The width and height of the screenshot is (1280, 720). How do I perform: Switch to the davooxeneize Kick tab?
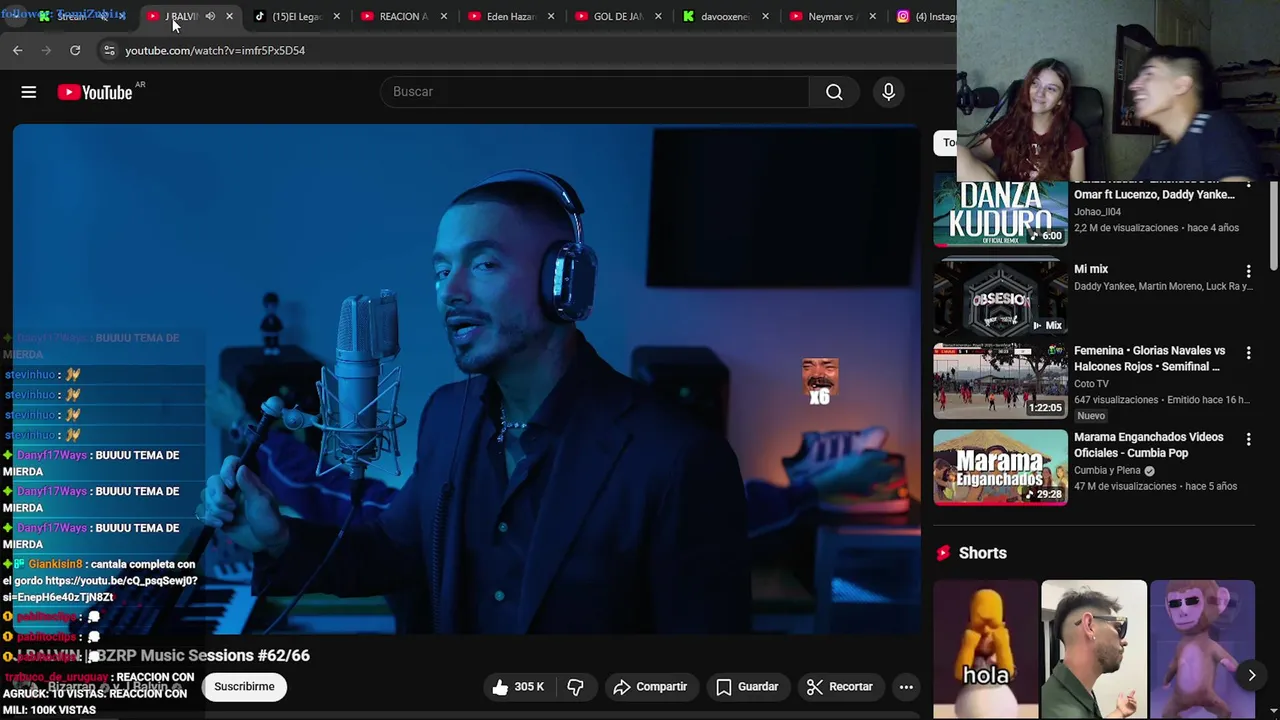(x=717, y=16)
